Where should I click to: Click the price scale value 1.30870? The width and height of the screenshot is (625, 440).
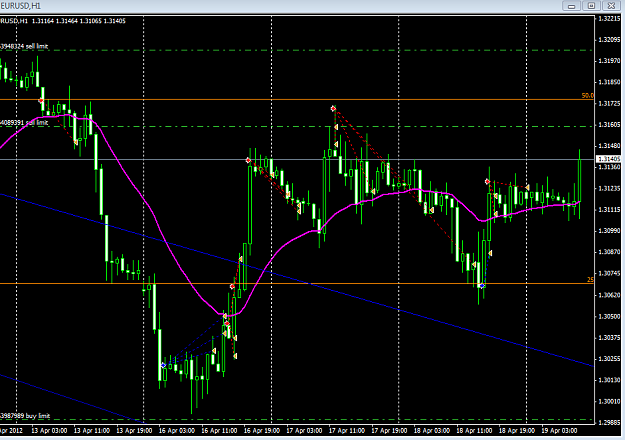609,252
